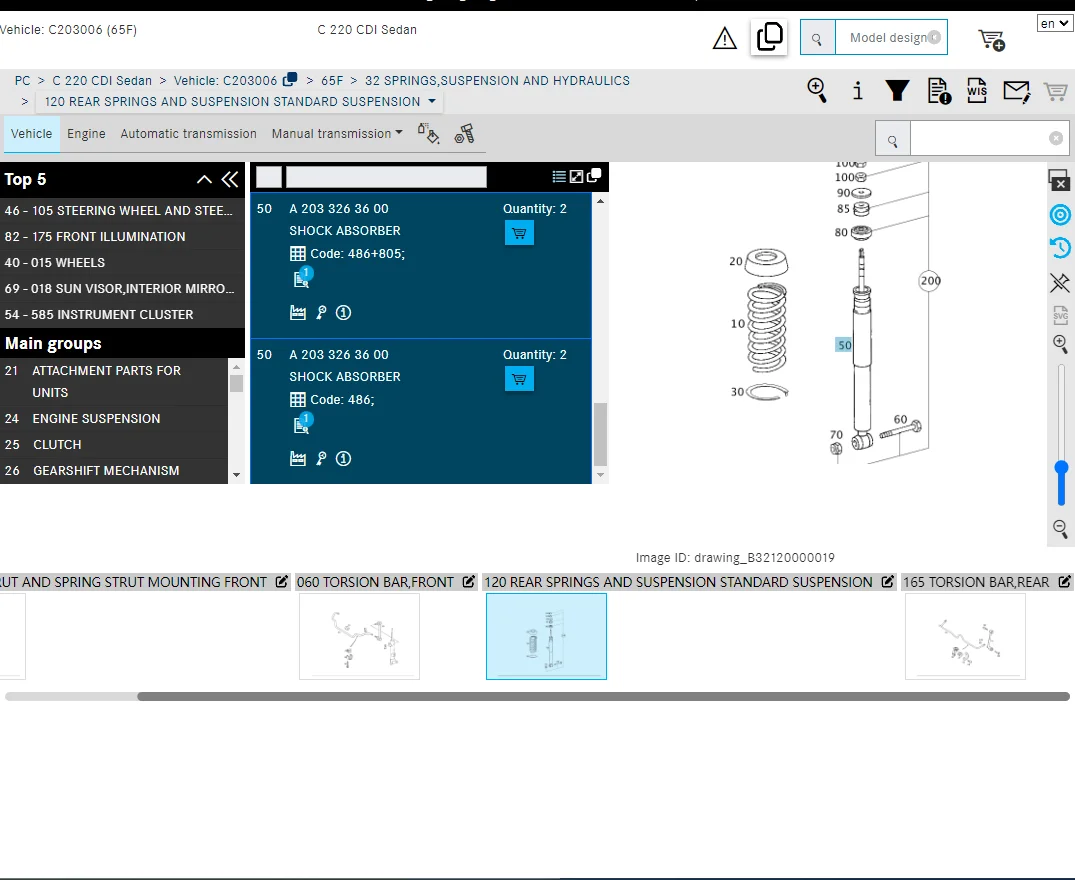Clear the secondary search field with its x button

click(x=1056, y=138)
